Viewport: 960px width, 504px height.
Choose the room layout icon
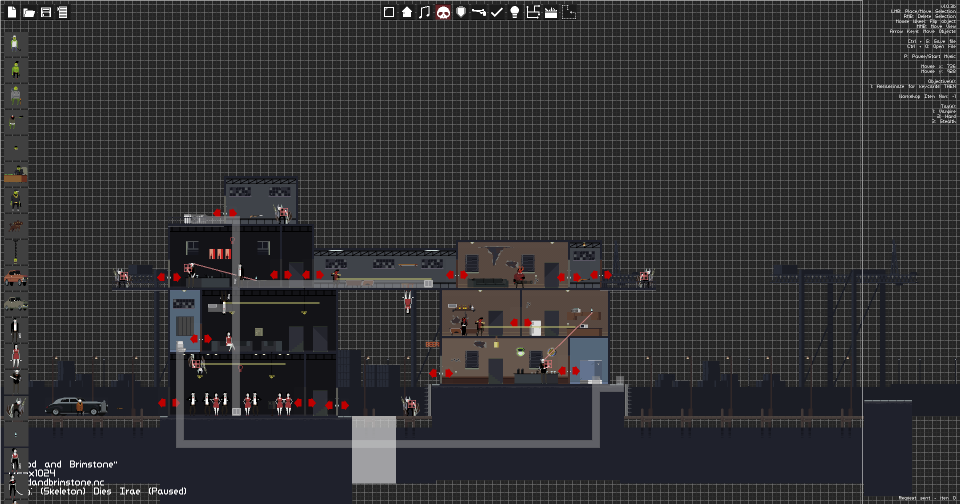533,12
